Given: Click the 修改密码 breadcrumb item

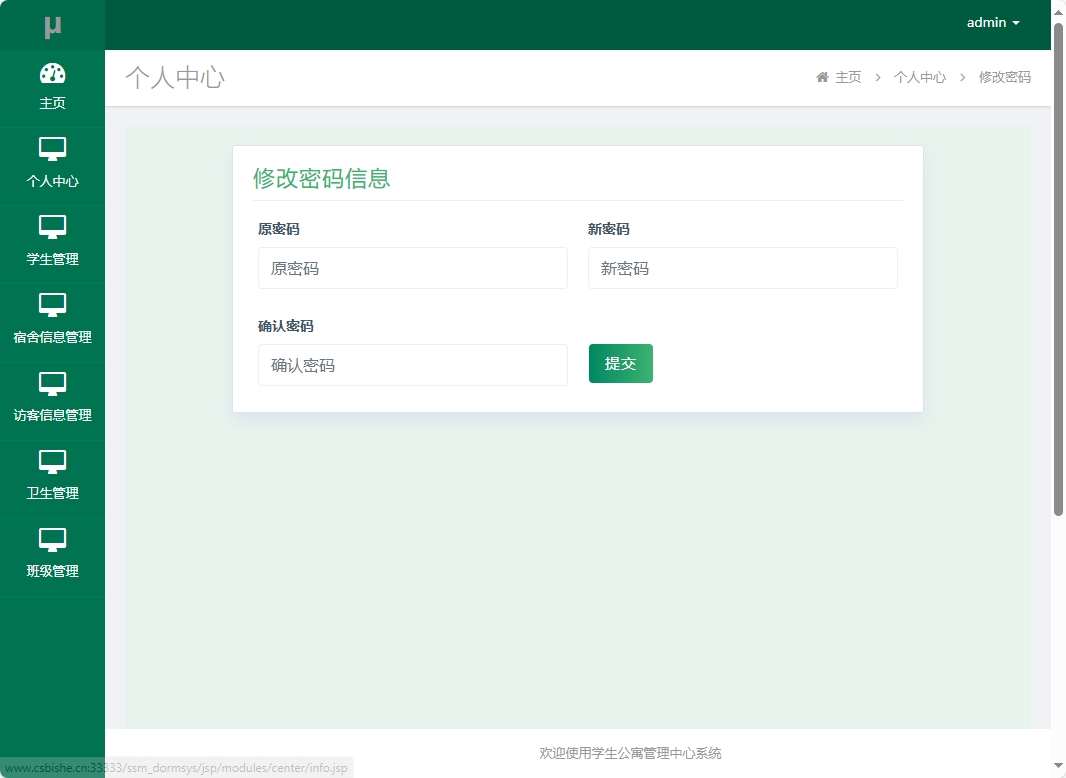Looking at the screenshot, I should tap(1004, 77).
